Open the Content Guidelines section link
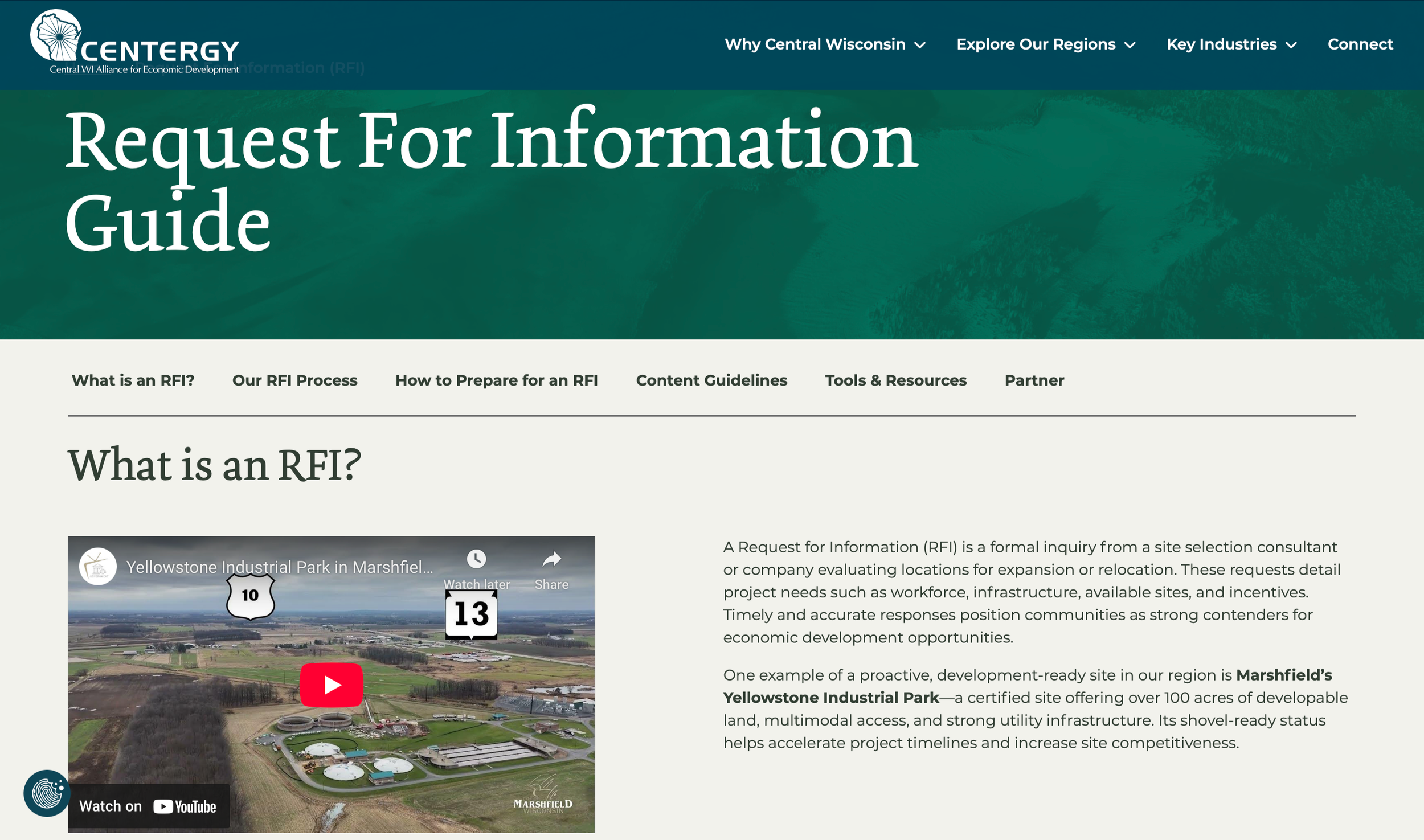 [711, 380]
